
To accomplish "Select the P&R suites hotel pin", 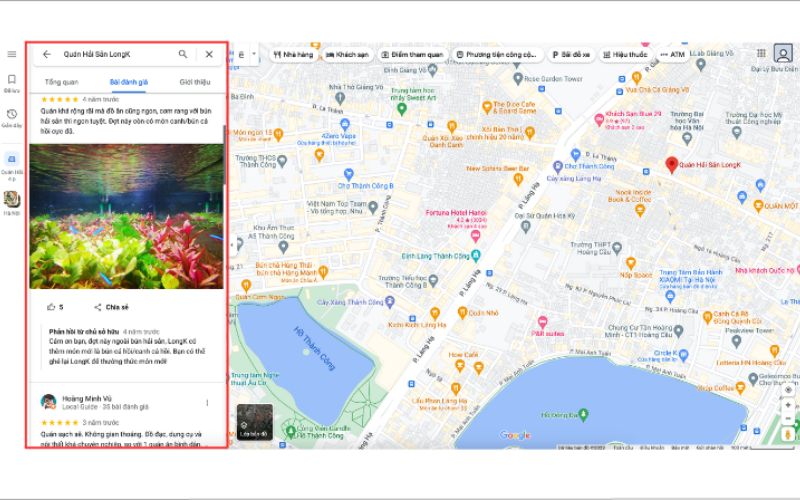I will 543,322.
